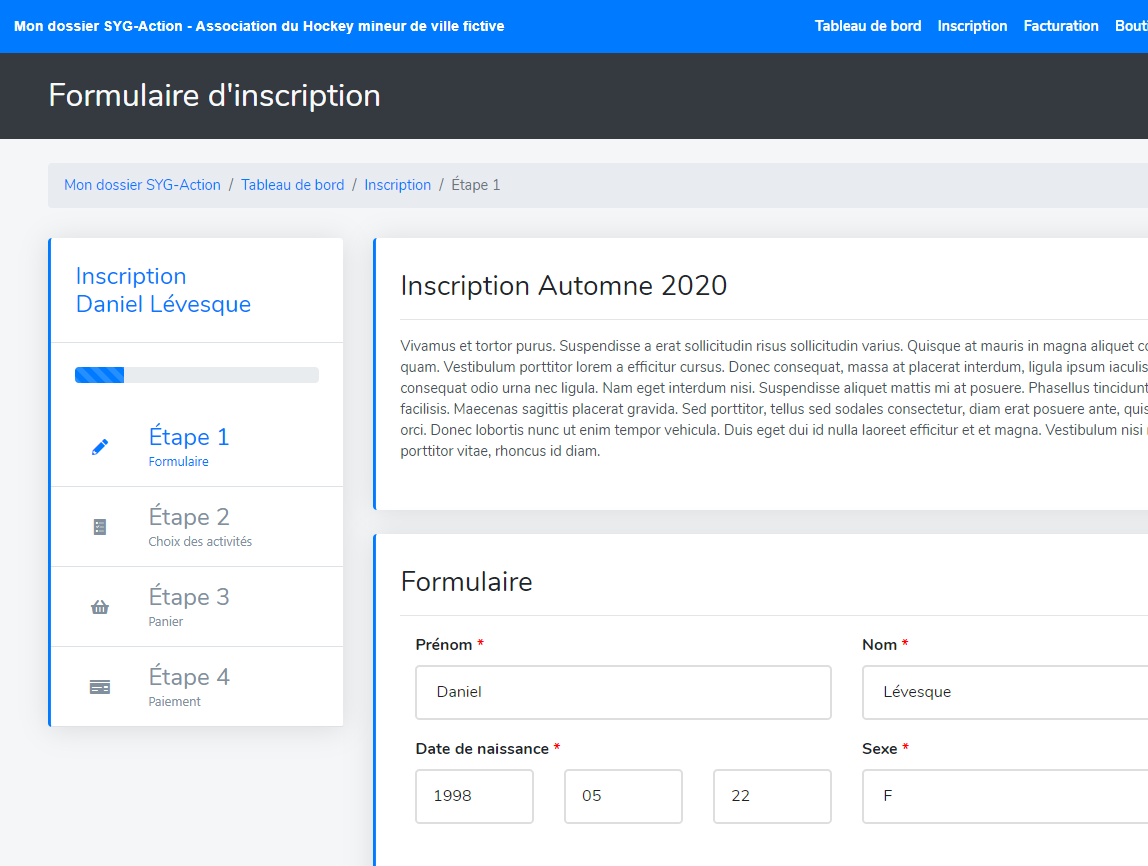Click the pencil icon beside Étape 1

[x=100, y=447]
